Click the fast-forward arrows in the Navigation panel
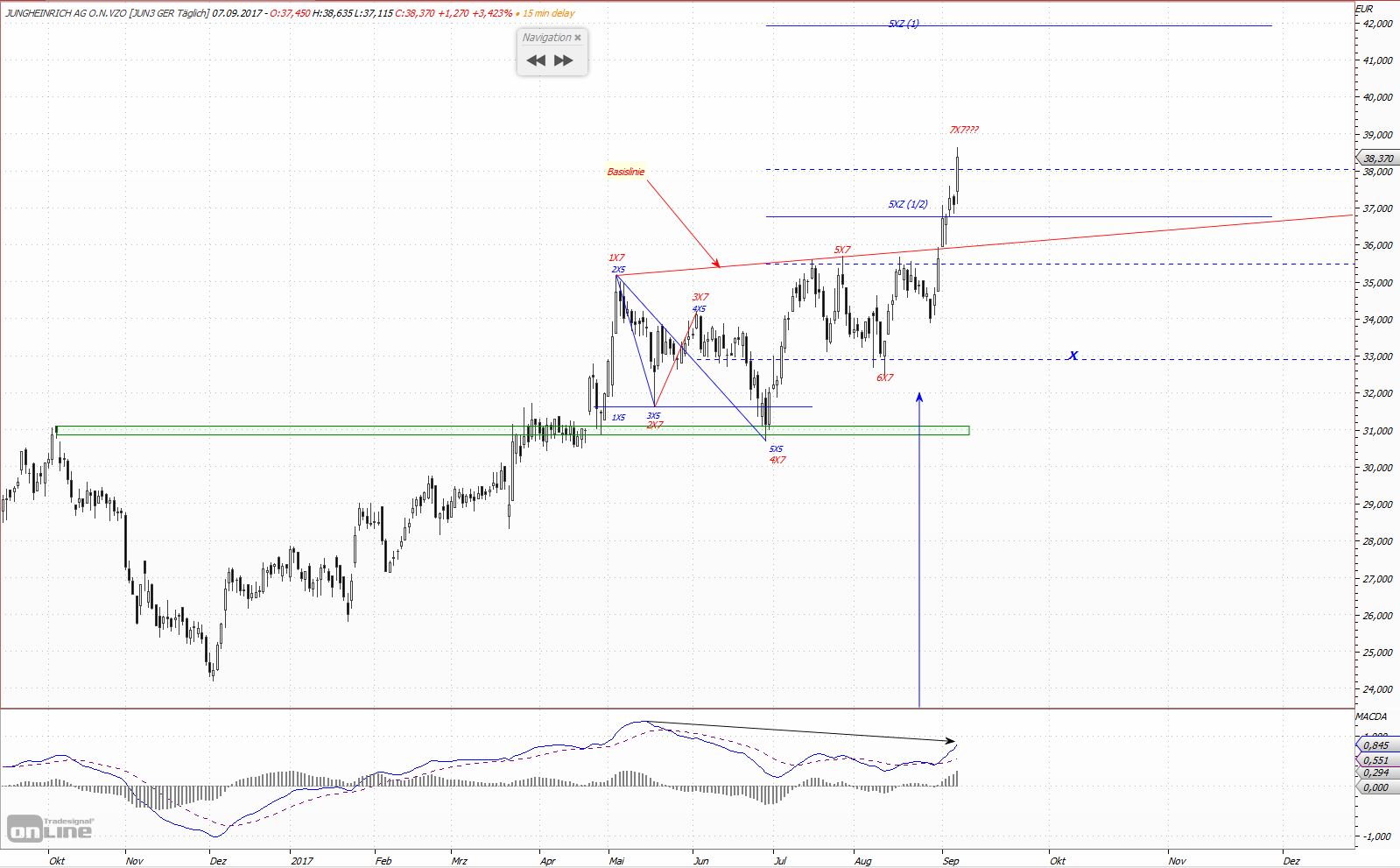Screen dimensions: 1400x868 coord(564,60)
